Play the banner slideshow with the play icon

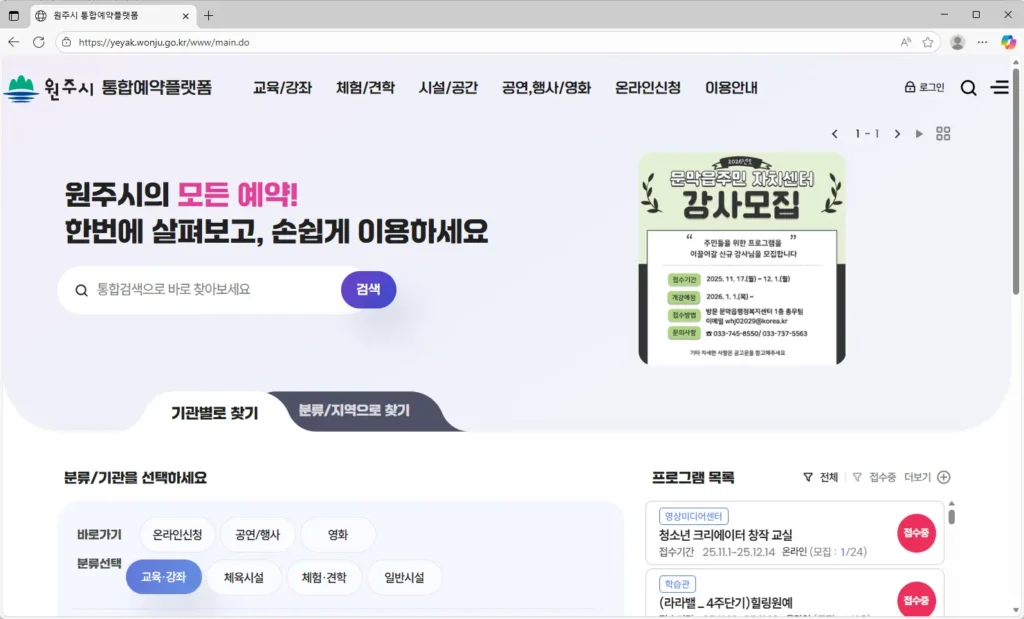click(x=919, y=133)
